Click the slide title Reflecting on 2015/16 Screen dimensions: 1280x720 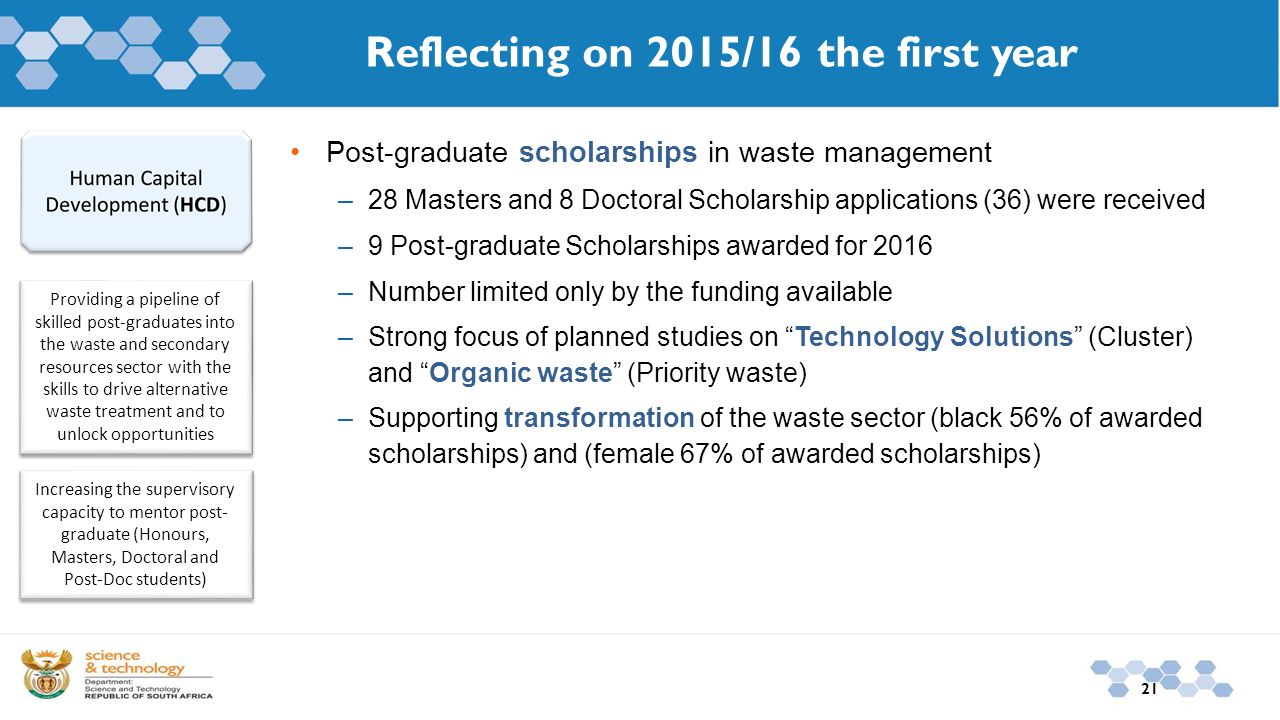[x=721, y=53]
